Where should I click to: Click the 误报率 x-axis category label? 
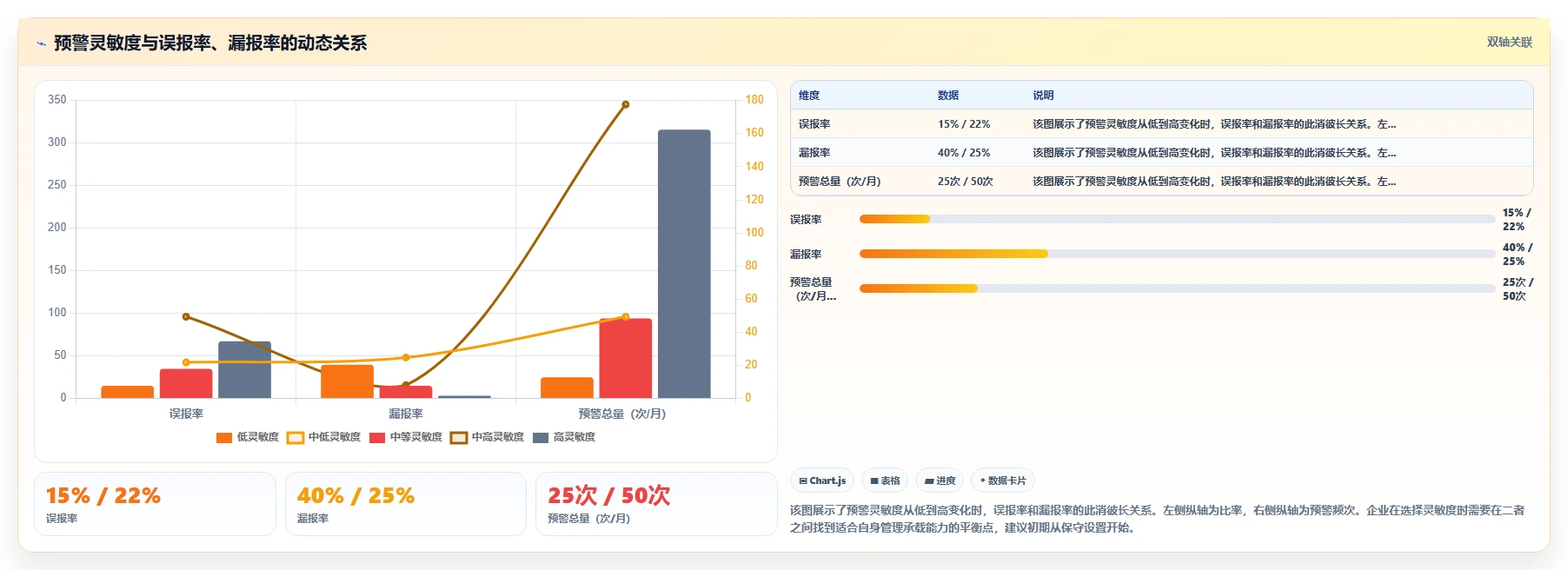(186, 414)
